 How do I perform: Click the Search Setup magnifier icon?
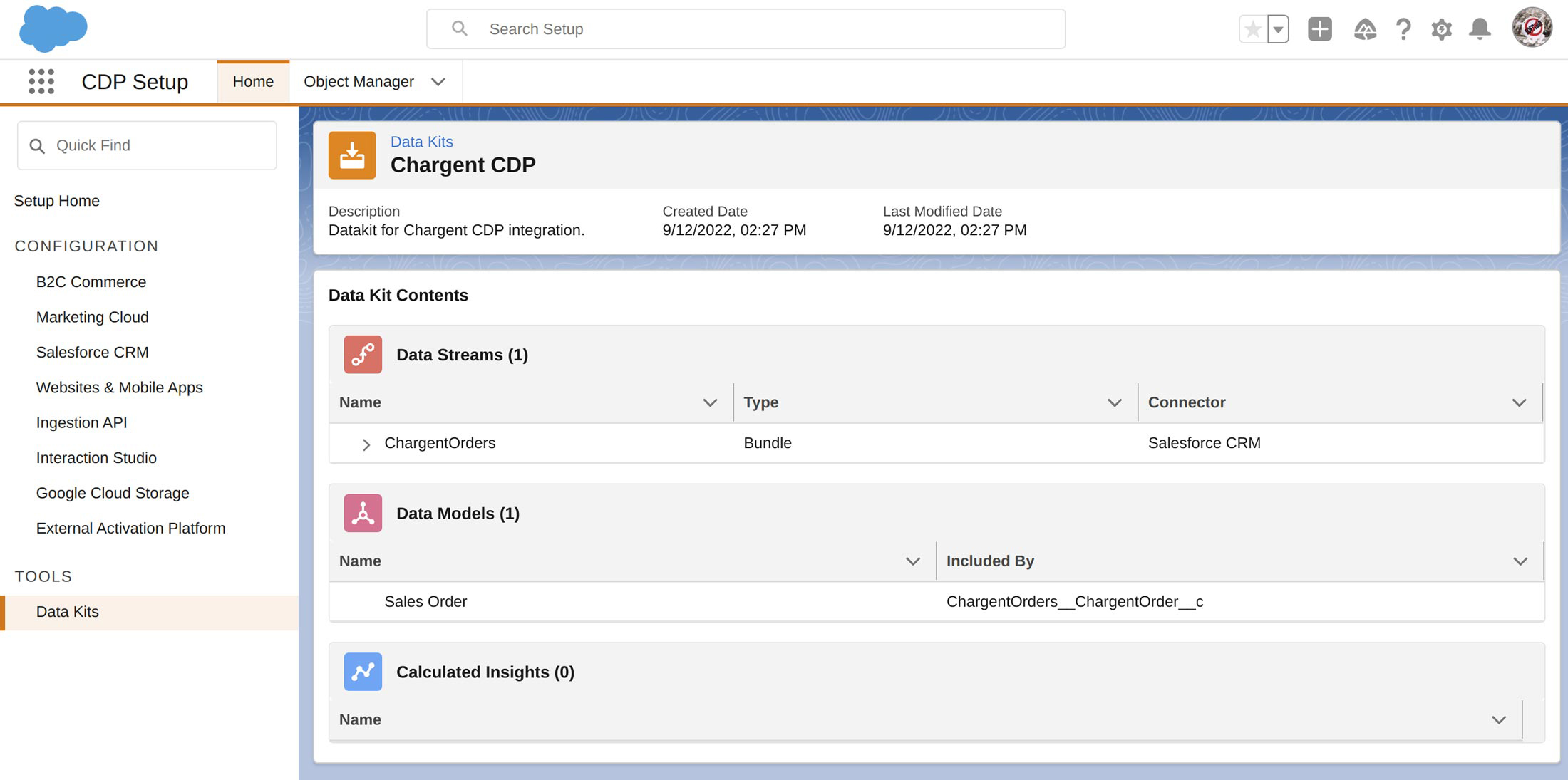[x=460, y=28]
